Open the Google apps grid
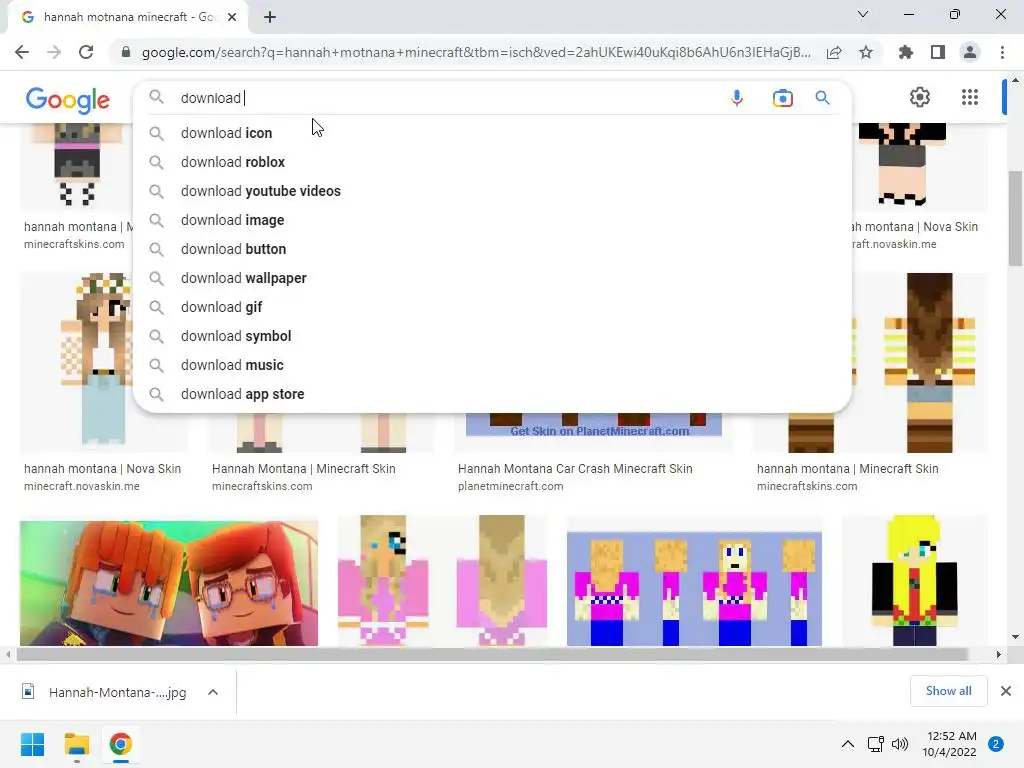The width and height of the screenshot is (1024, 768). tap(970, 97)
